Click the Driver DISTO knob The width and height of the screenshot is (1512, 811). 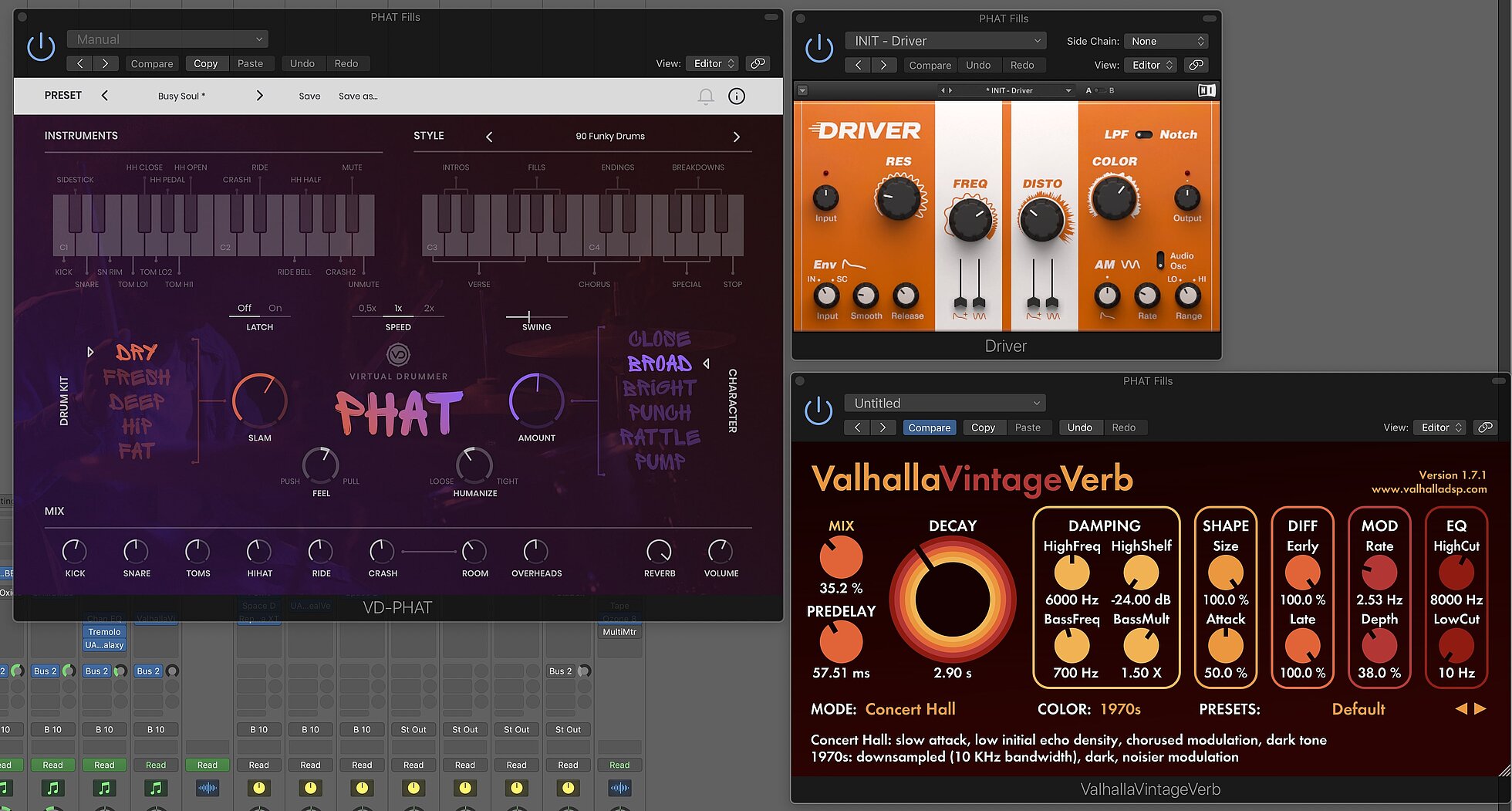click(1042, 218)
